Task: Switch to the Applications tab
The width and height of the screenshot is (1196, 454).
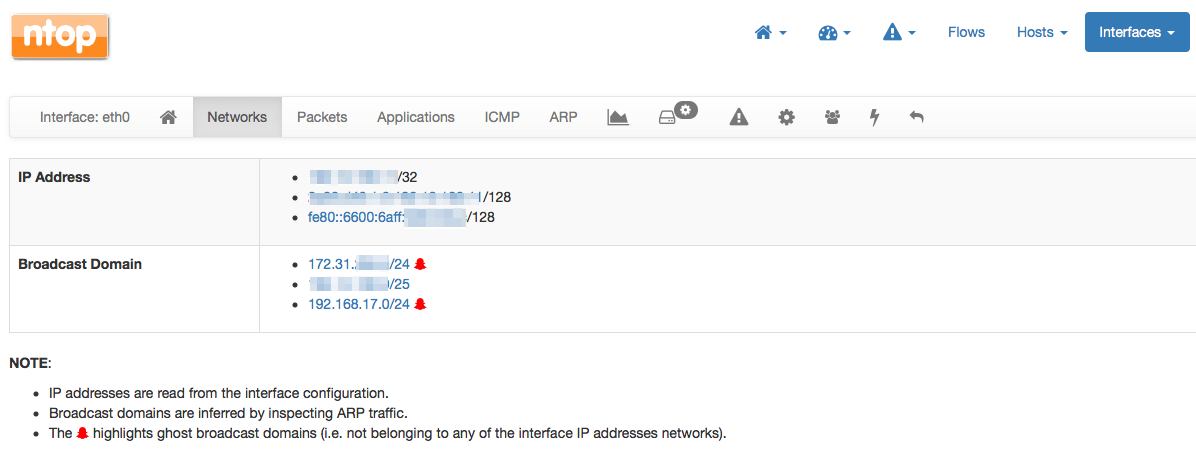Action: pos(416,118)
